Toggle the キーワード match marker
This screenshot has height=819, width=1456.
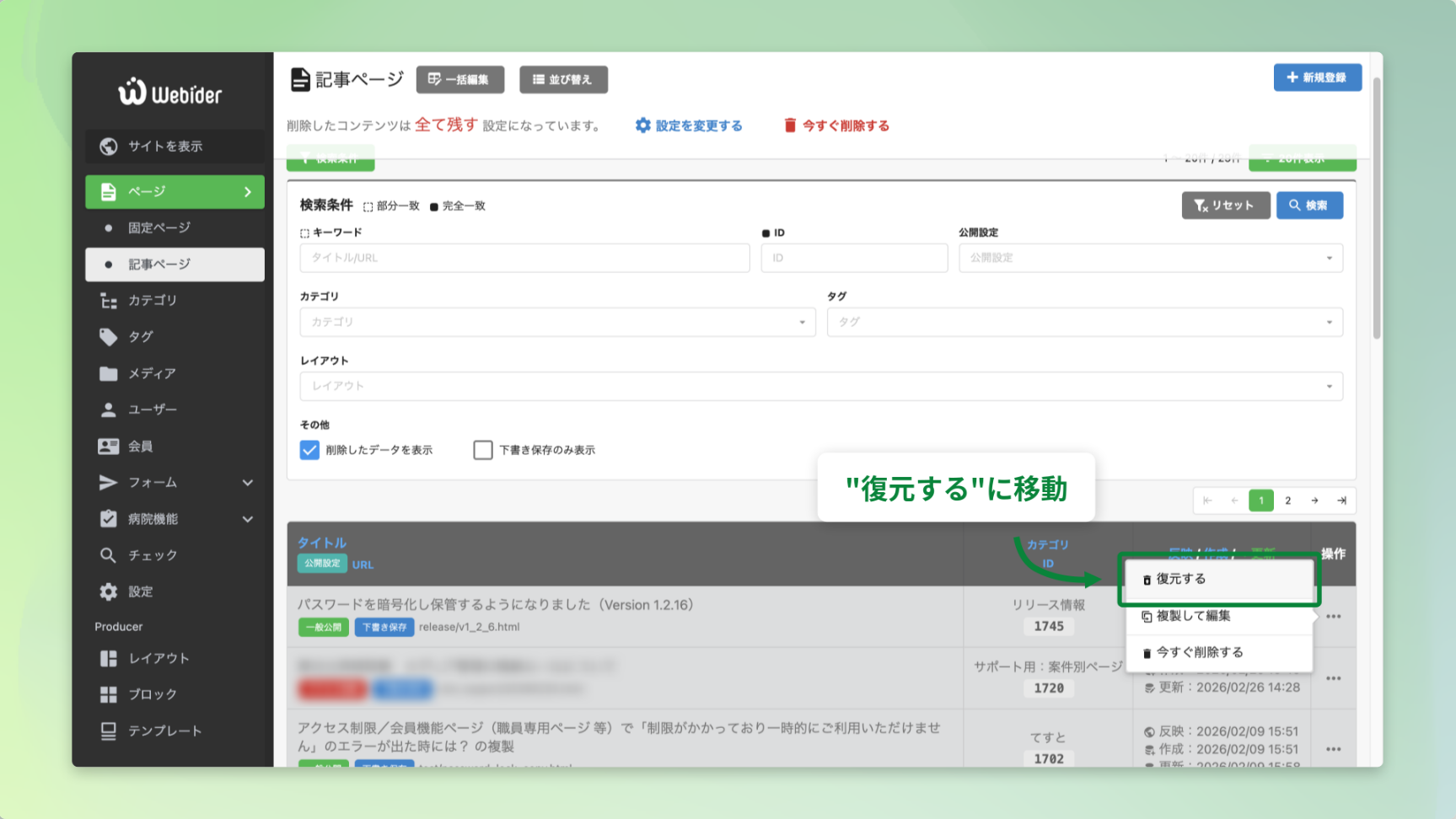304,233
